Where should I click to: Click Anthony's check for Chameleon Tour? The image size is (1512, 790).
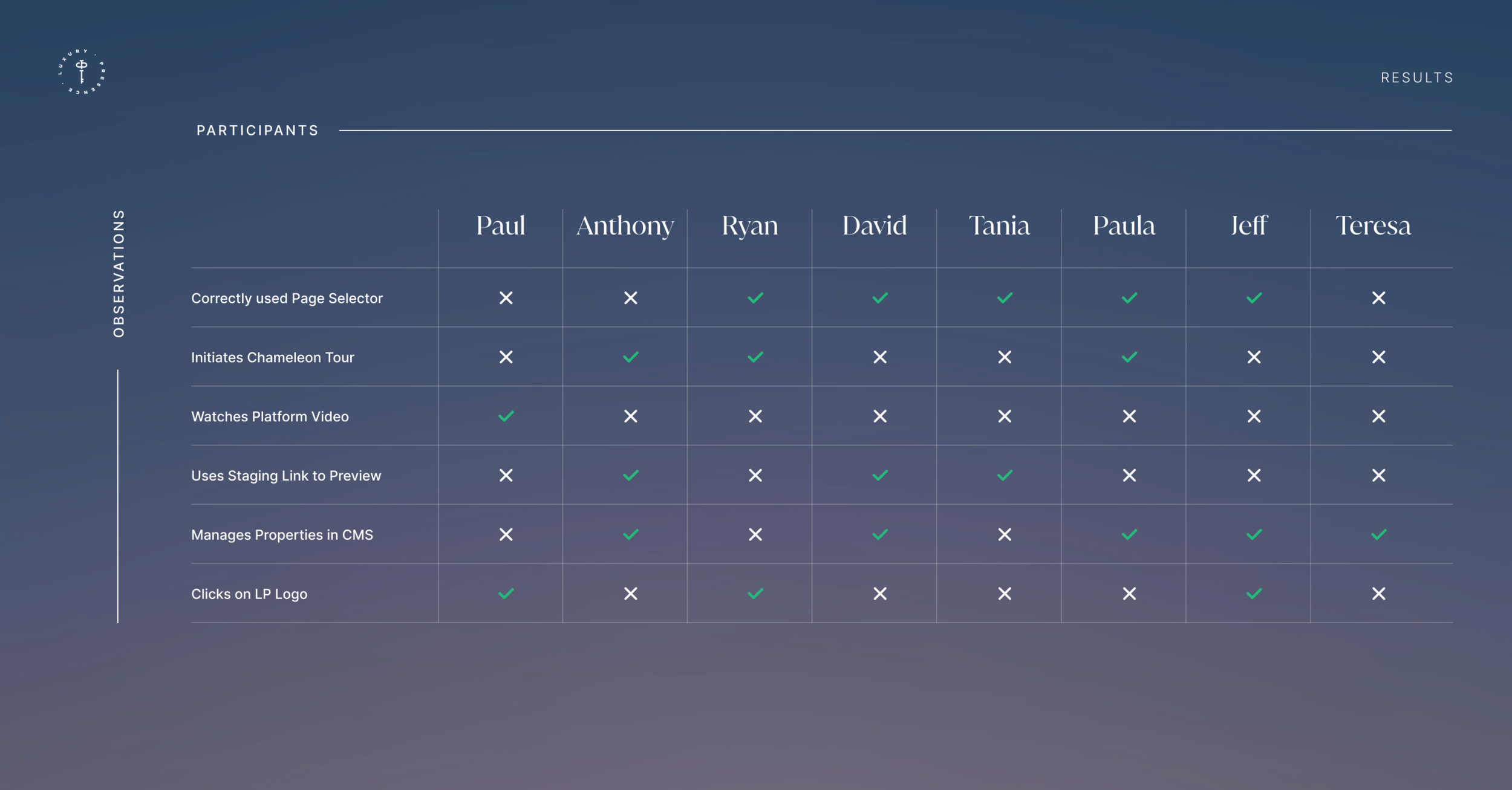tap(630, 357)
